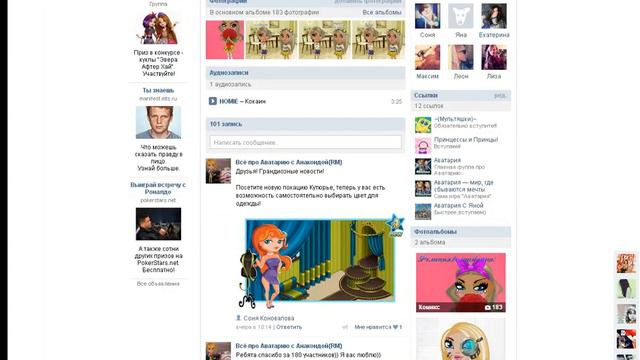Viewport: 640px width, 360px height.
Task: Click the Что можешь сказать правду ad text
Action: point(158,158)
